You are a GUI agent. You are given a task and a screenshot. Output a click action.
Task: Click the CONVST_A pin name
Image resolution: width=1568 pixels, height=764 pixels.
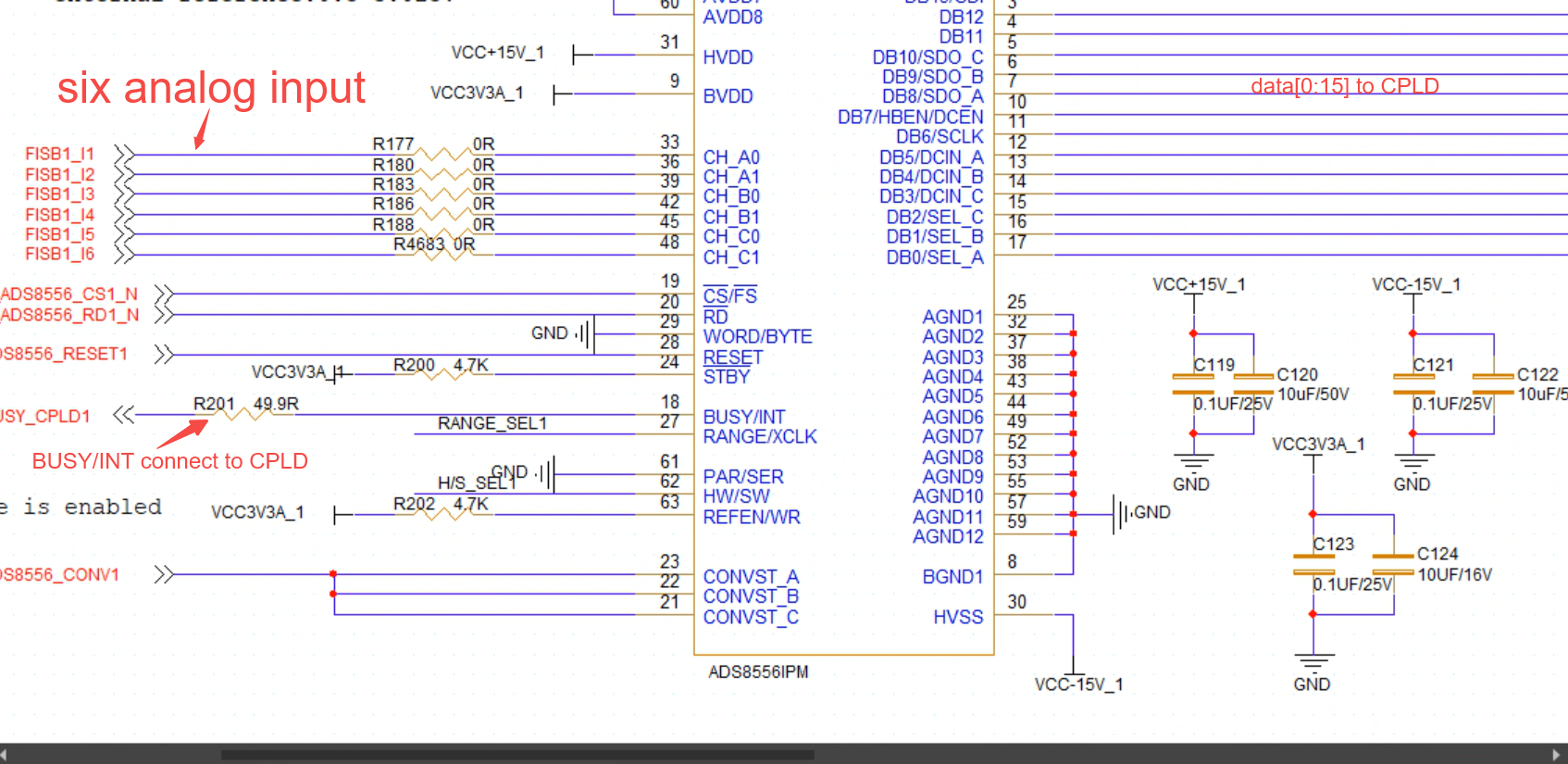point(751,577)
